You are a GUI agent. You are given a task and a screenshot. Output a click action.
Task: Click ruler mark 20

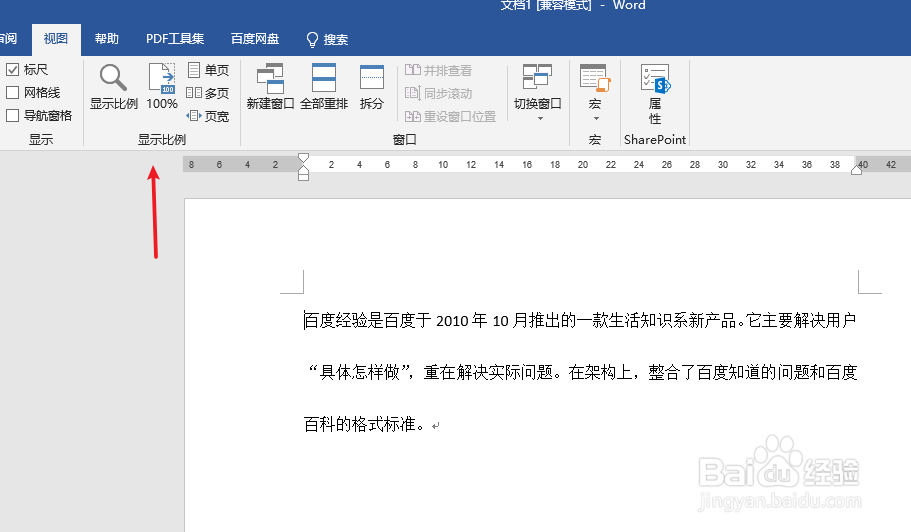[583, 165]
